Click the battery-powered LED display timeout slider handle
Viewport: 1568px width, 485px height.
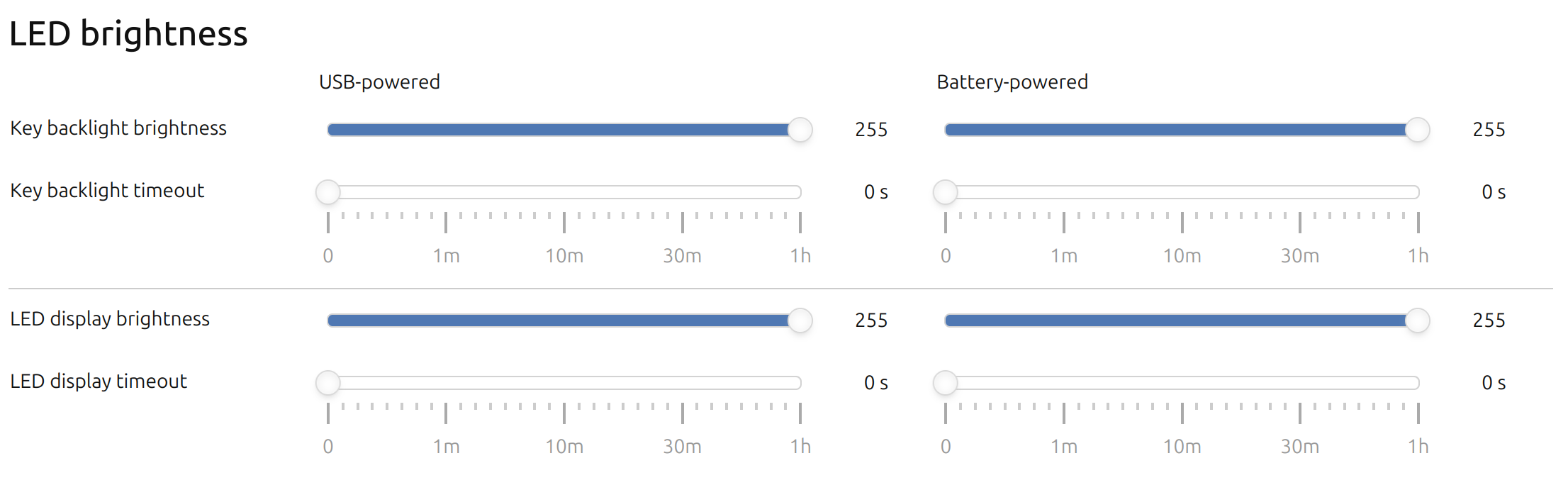pyautogui.click(x=945, y=383)
